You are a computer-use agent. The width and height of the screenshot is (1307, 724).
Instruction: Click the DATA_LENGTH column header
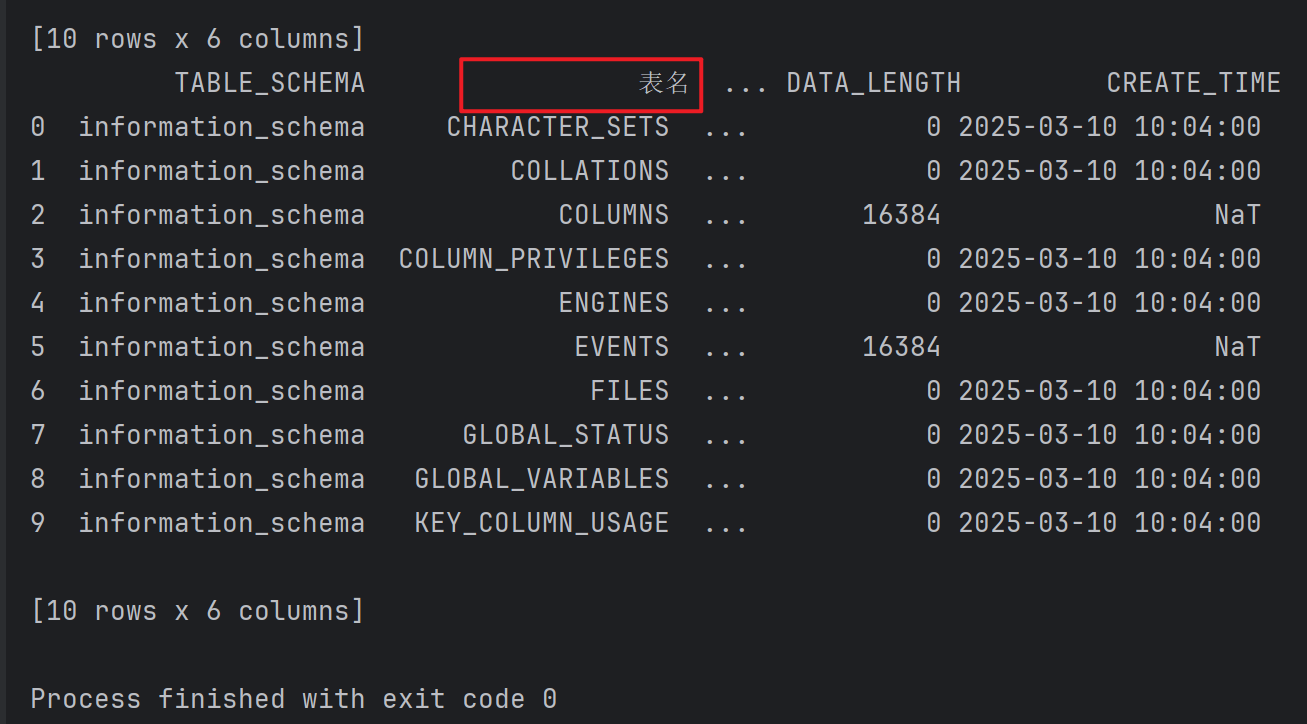pyautogui.click(x=874, y=83)
